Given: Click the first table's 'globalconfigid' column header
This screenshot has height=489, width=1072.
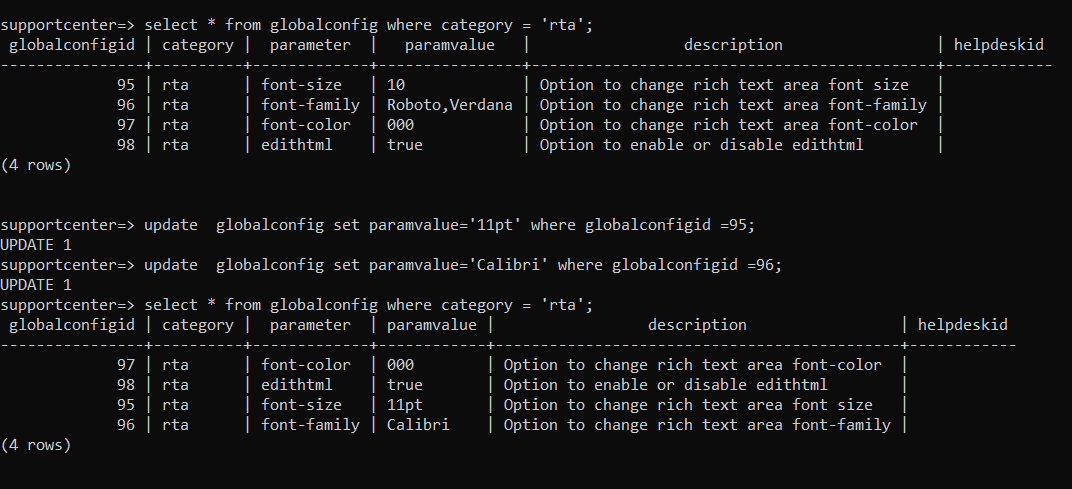Looking at the screenshot, I should 71,45.
